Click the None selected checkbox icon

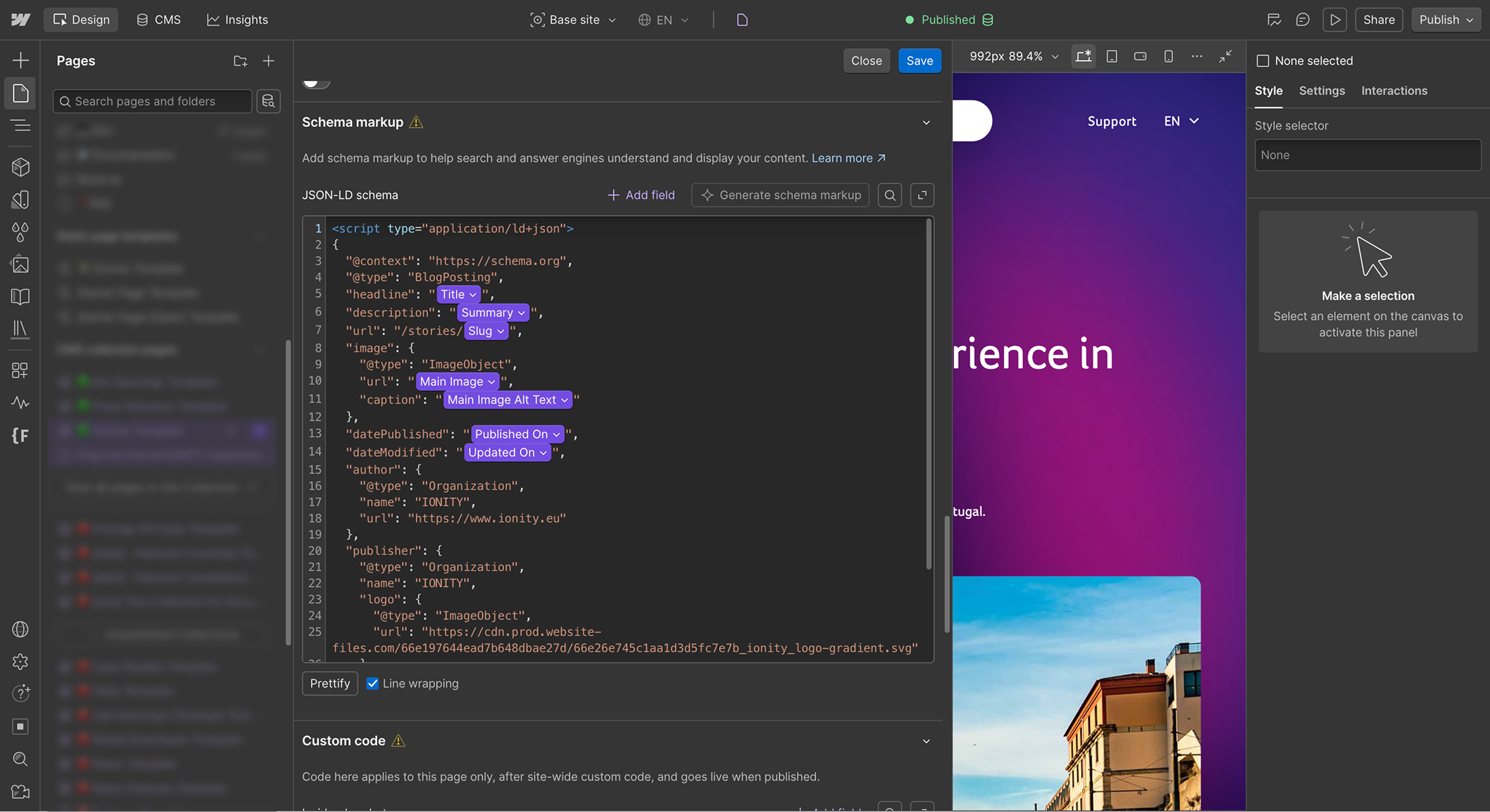point(1262,61)
